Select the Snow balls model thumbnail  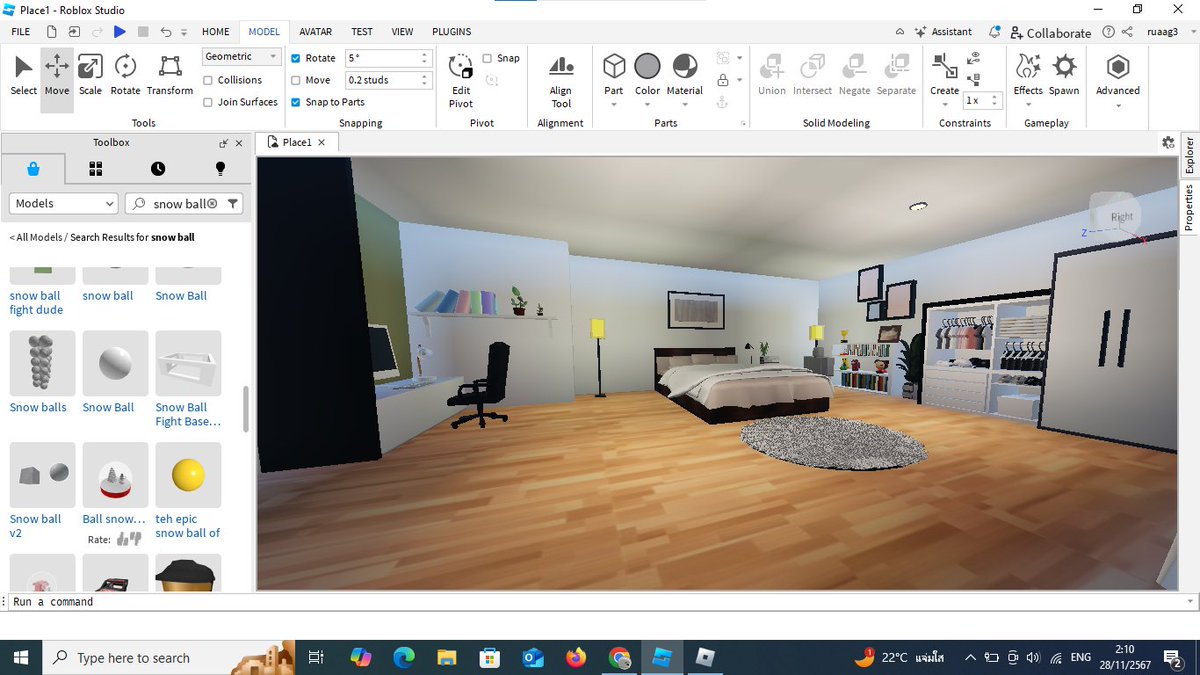(x=43, y=363)
